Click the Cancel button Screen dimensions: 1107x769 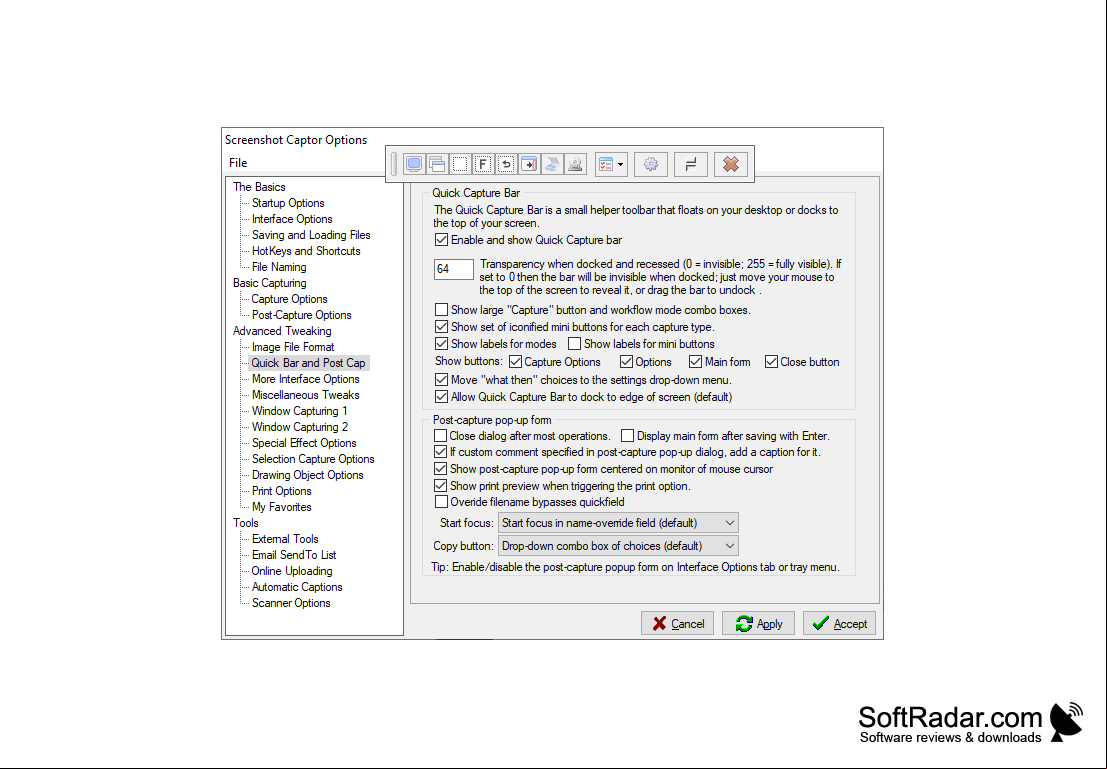(x=678, y=624)
